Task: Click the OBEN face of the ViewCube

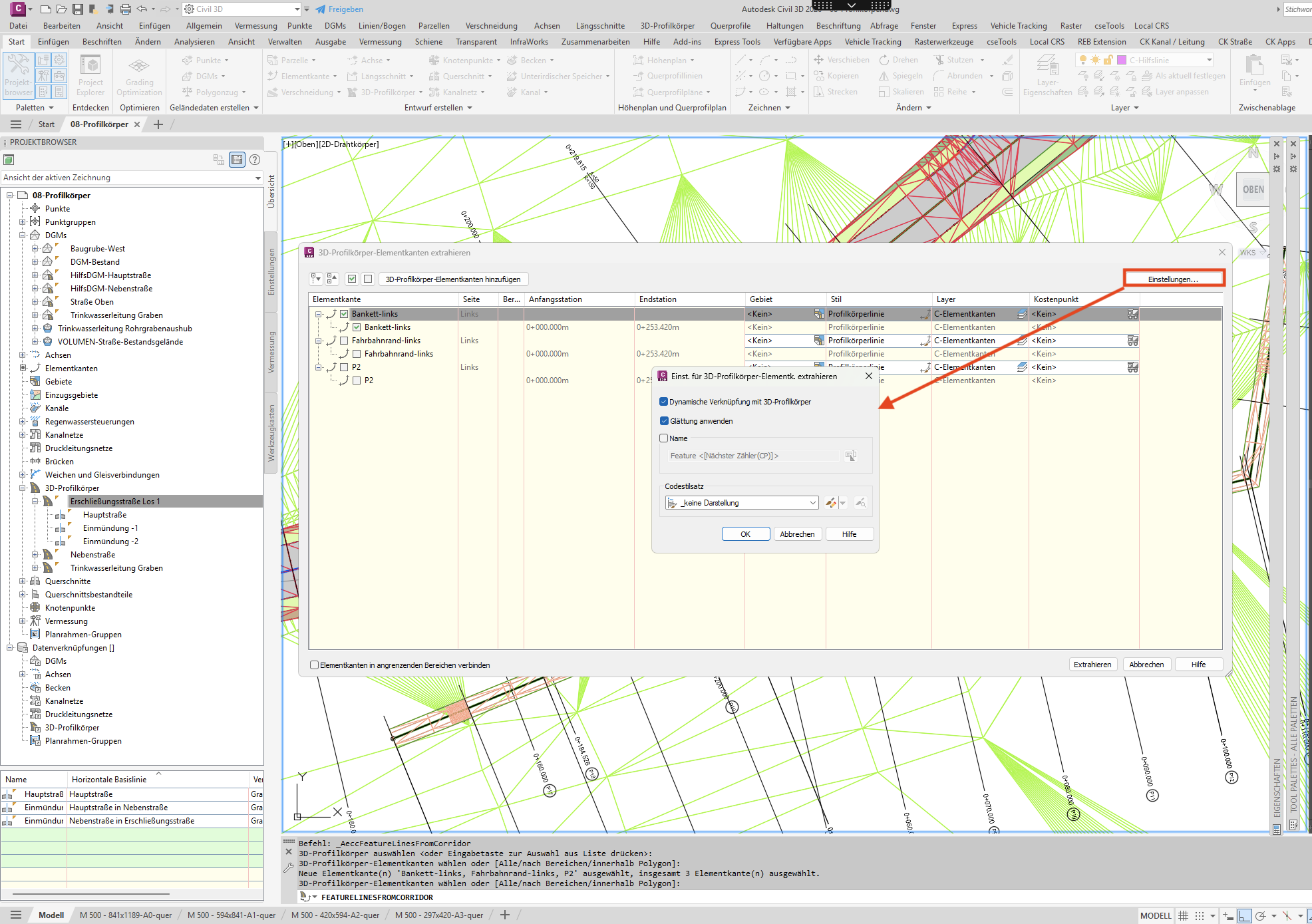Action: click(x=1253, y=190)
